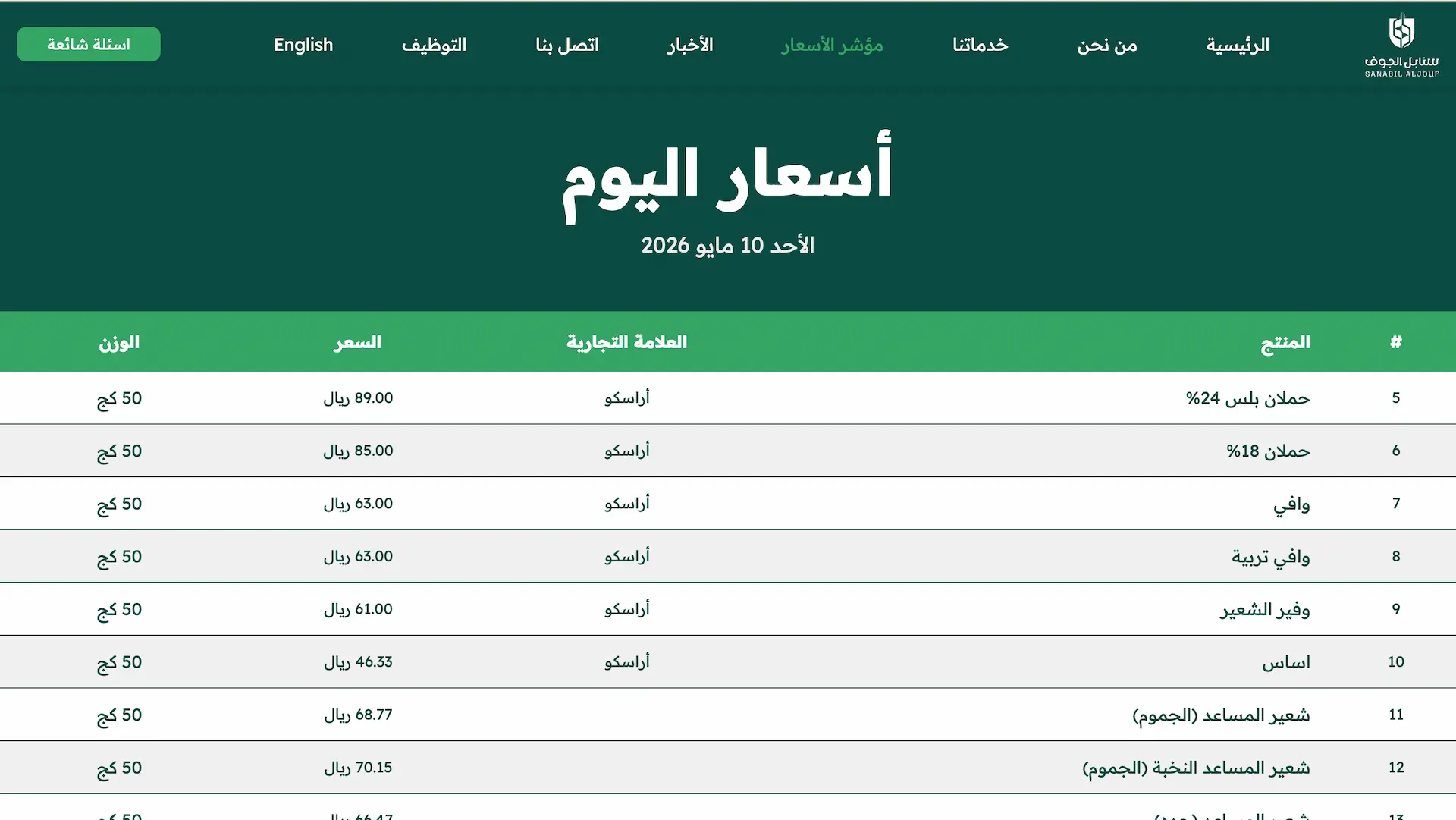
Task: Click the date الأحد 10 مايو 2026
Action: pos(728,245)
